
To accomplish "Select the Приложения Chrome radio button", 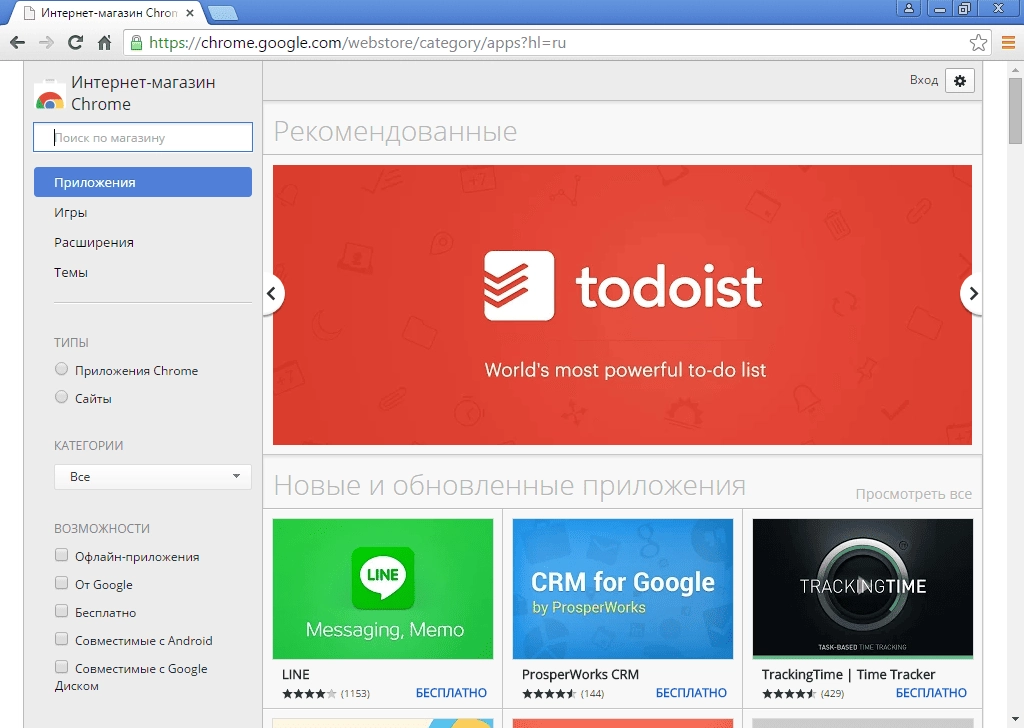I will click(61, 369).
